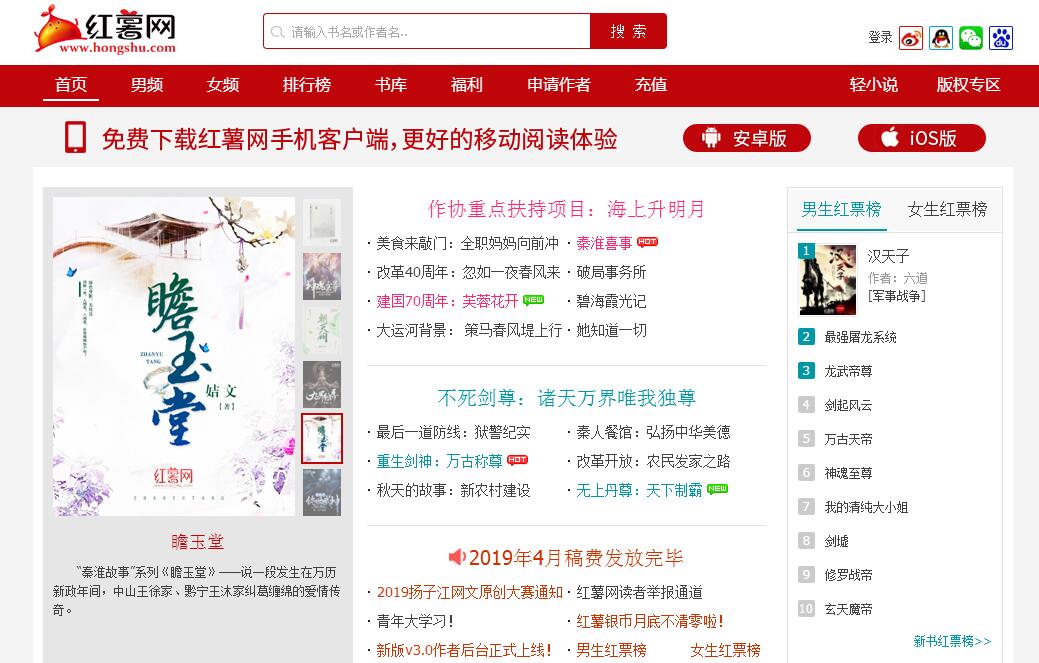Viewport: 1039px width, 663px height.
Task: Open the 新书红票榜>> link
Action: click(952, 641)
